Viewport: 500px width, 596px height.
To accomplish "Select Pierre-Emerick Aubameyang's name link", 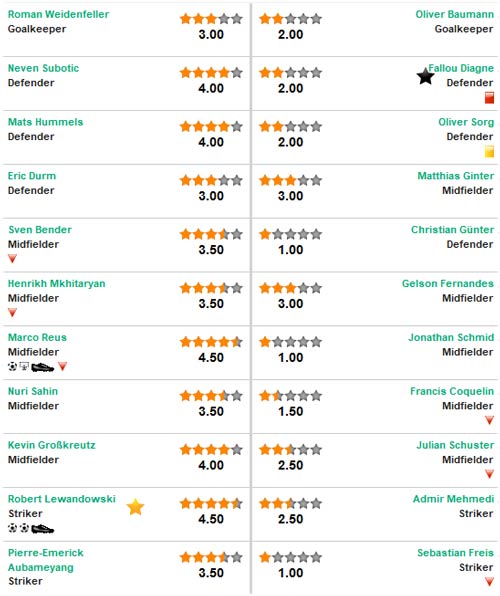I will click(x=46, y=560).
